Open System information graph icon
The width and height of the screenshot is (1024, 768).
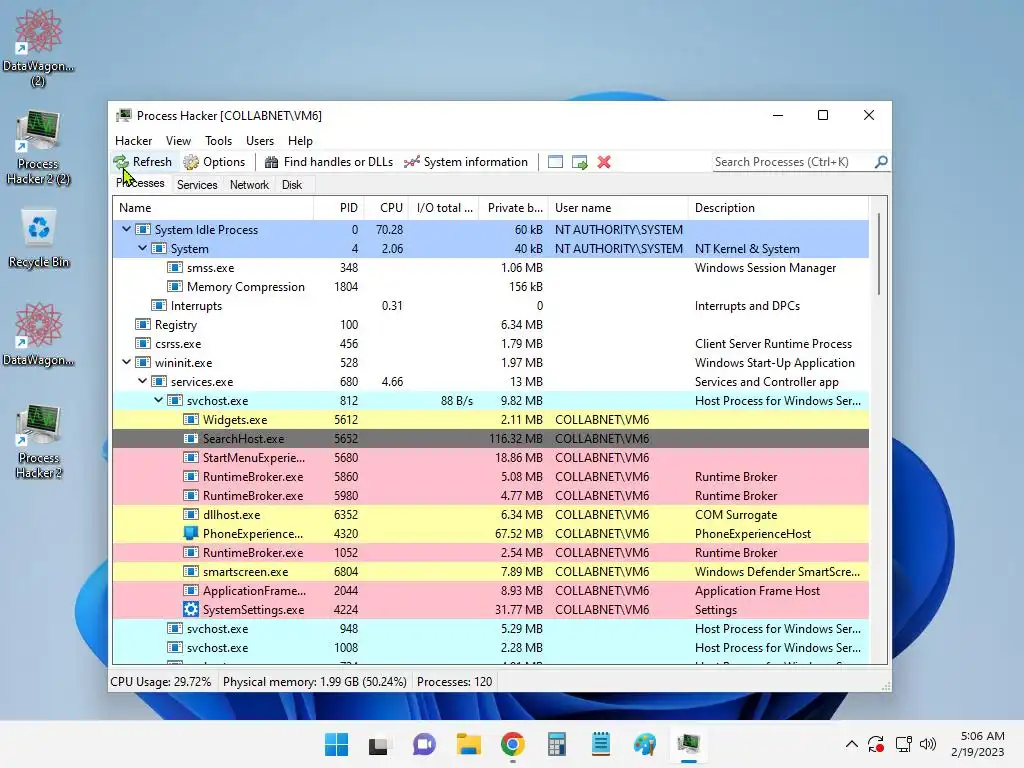[412, 162]
